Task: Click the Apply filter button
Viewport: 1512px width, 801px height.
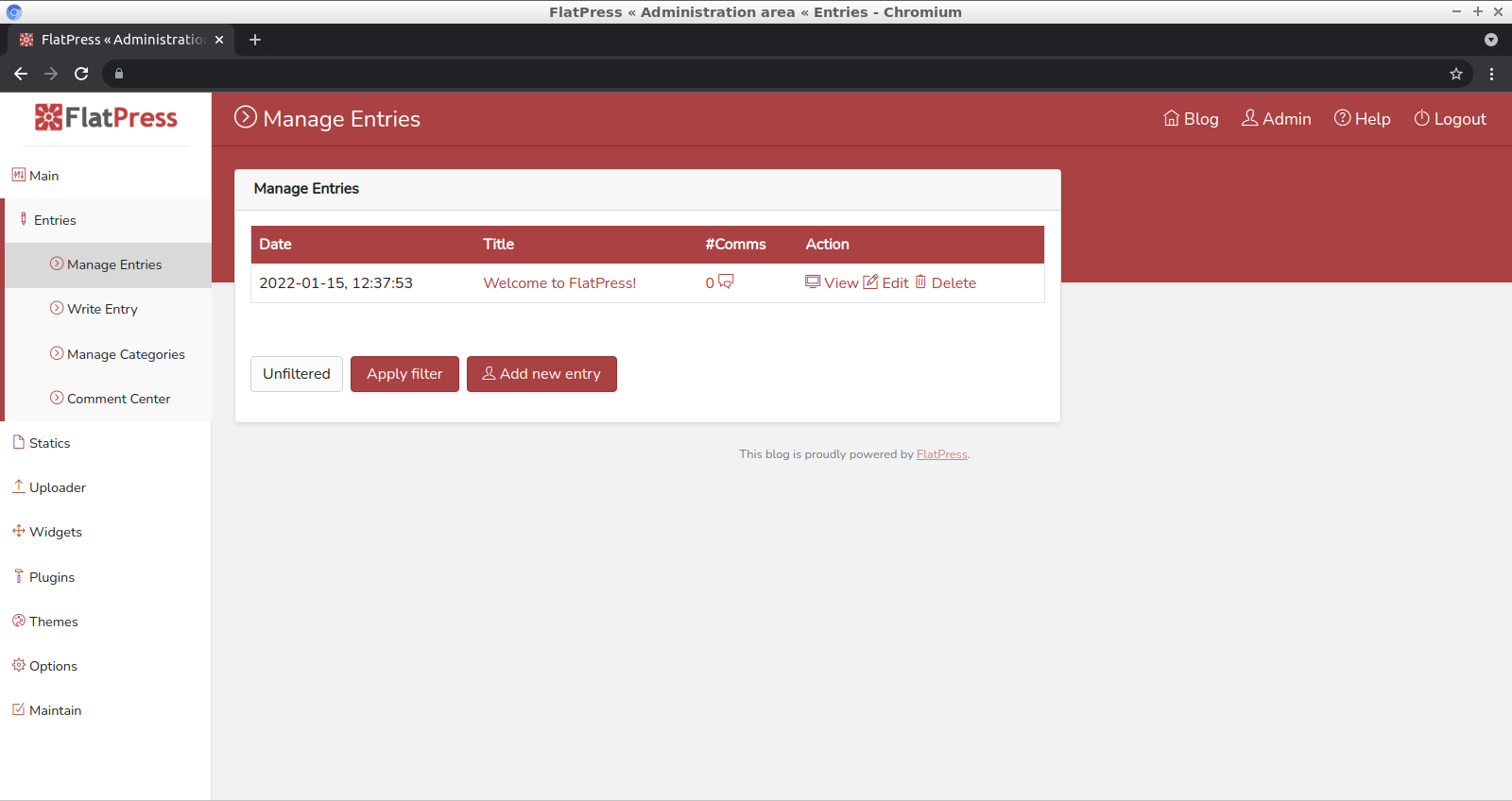Action: 404,374
